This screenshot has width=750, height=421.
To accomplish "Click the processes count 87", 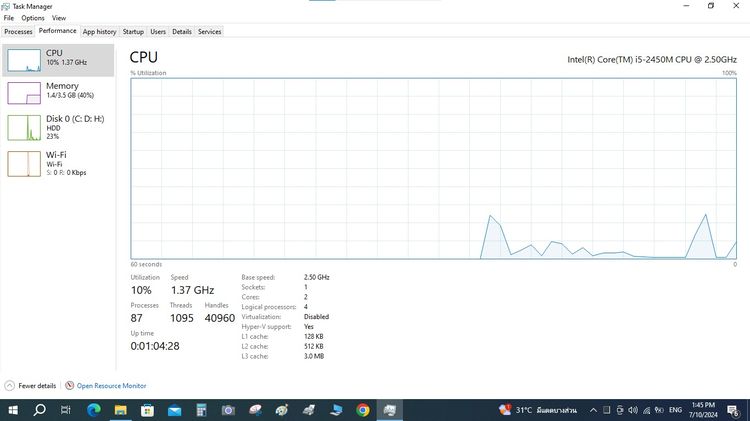I will (136, 318).
